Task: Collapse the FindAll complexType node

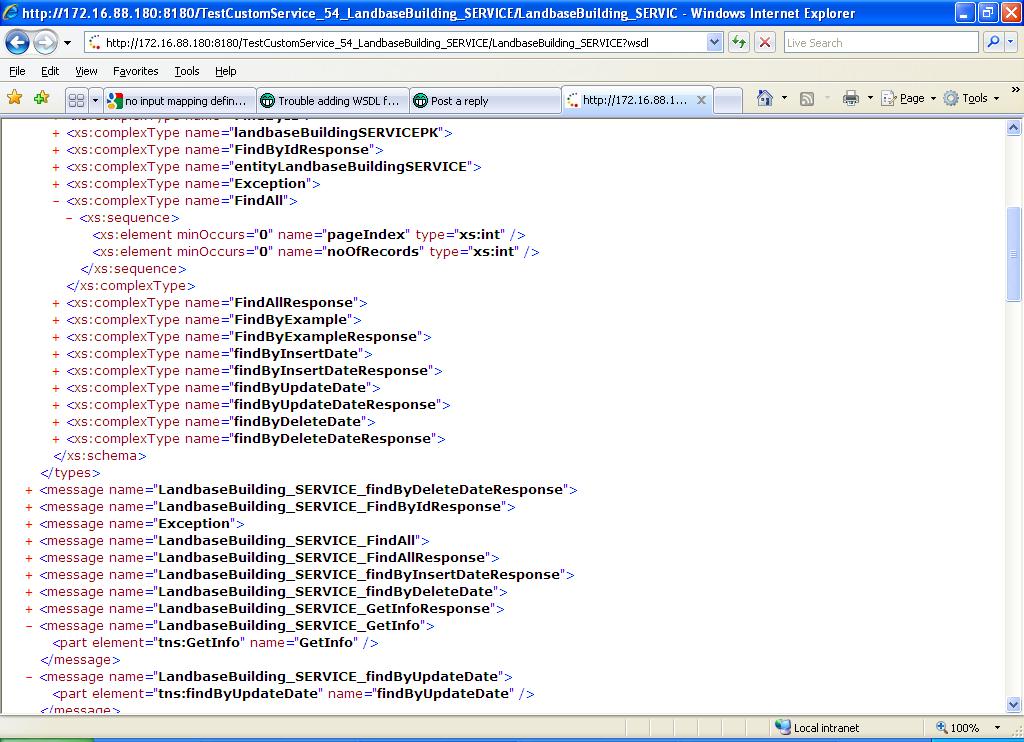Action: coord(56,201)
